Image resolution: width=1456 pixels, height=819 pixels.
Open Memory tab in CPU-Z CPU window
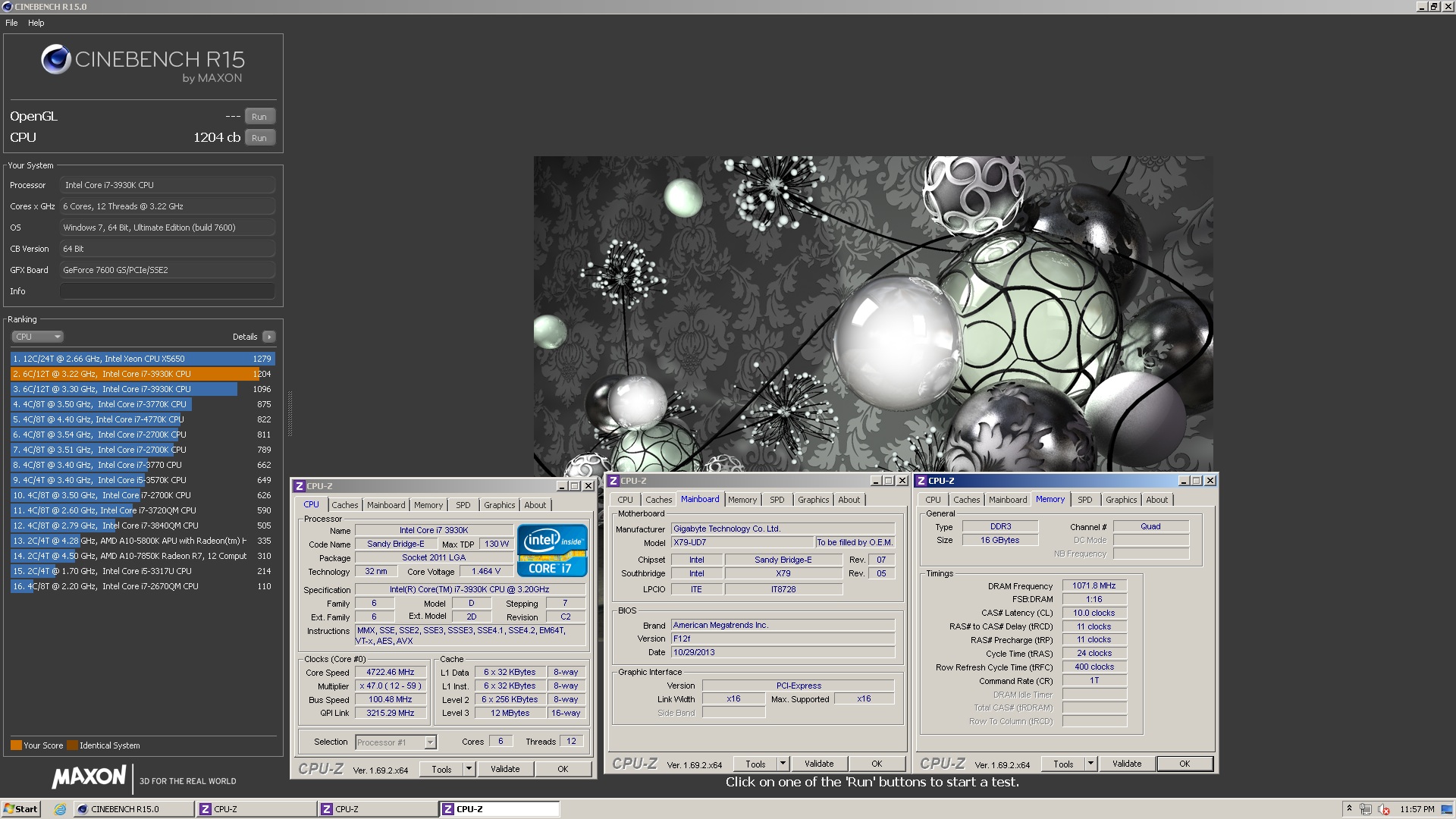pos(428,505)
